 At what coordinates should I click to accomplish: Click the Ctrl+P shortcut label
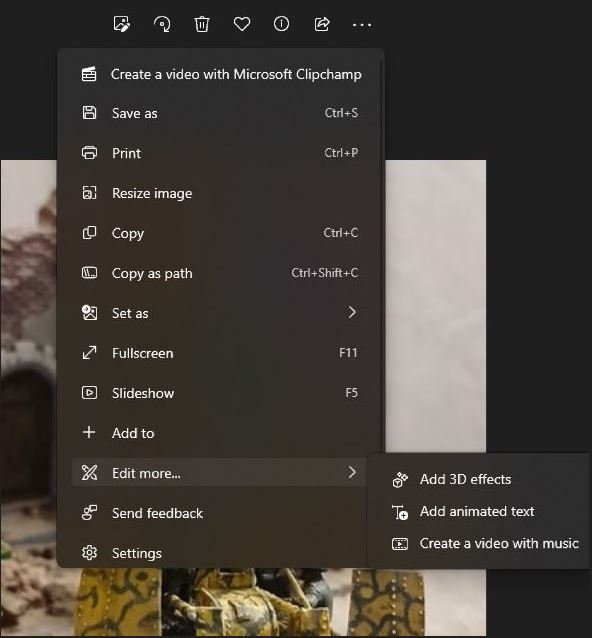[341, 153]
